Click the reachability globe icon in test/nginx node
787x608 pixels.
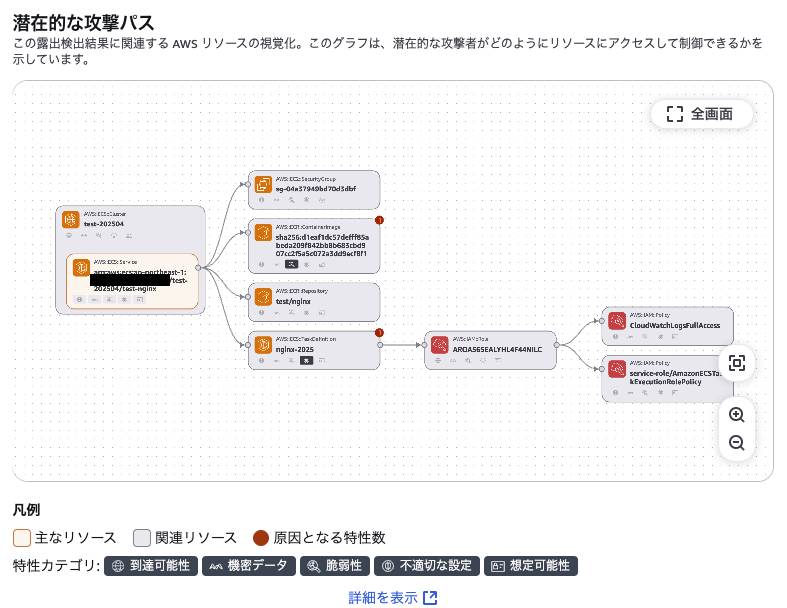click(261, 312)
